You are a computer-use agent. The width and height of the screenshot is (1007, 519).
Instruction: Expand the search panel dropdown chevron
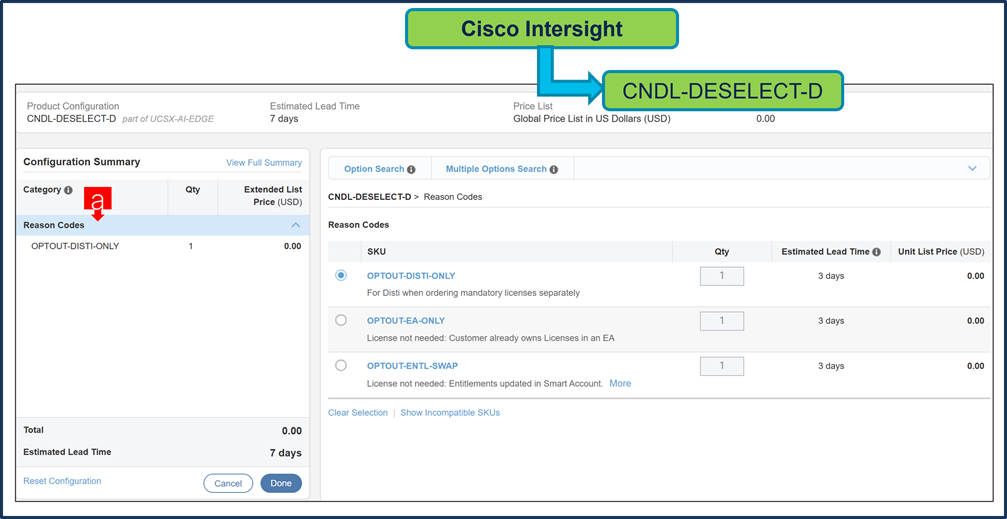click(972, 168)
